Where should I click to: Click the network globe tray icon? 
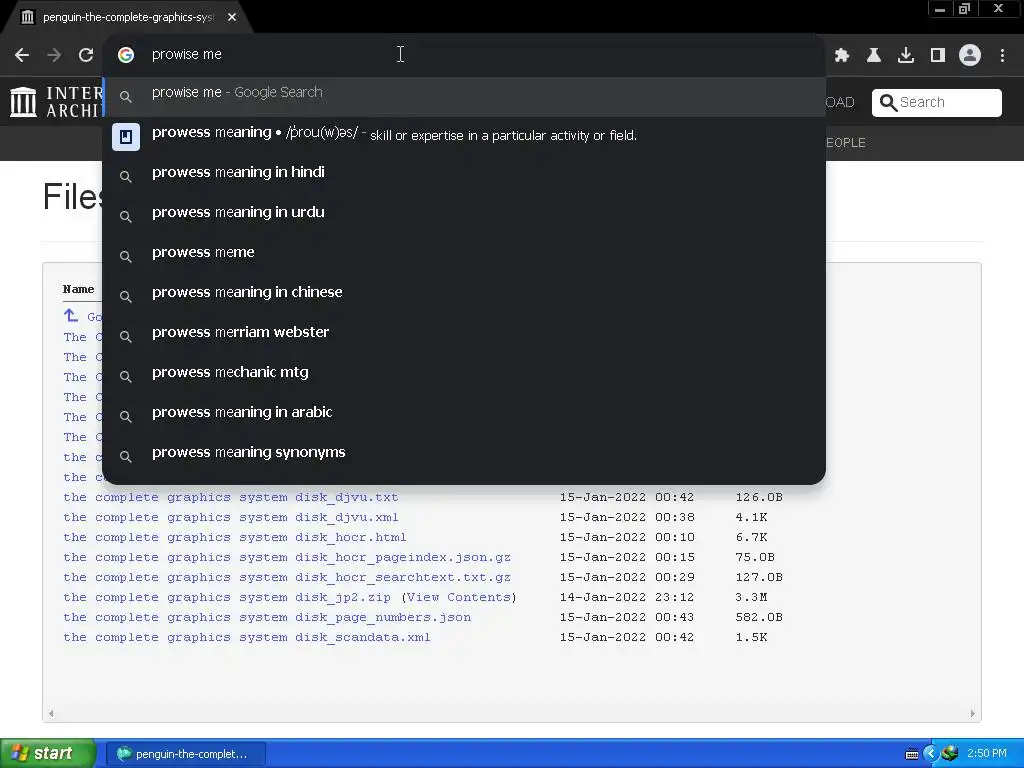[x=950, y=754]
